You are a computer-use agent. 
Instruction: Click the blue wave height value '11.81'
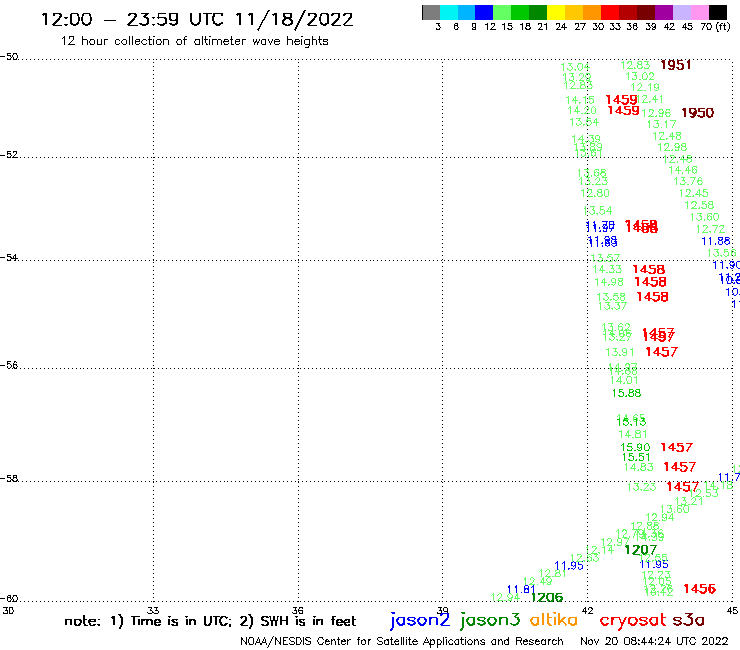point(521,589)
